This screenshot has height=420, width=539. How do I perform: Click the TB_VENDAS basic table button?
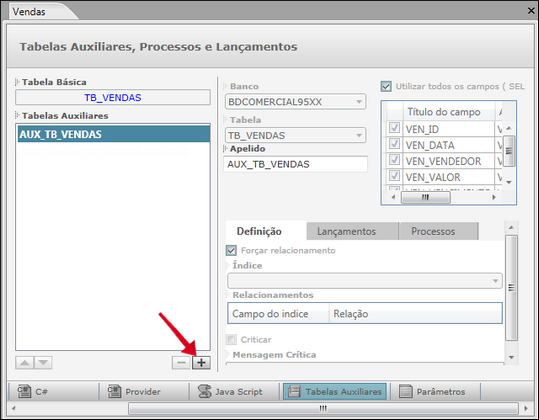[113, 98]
